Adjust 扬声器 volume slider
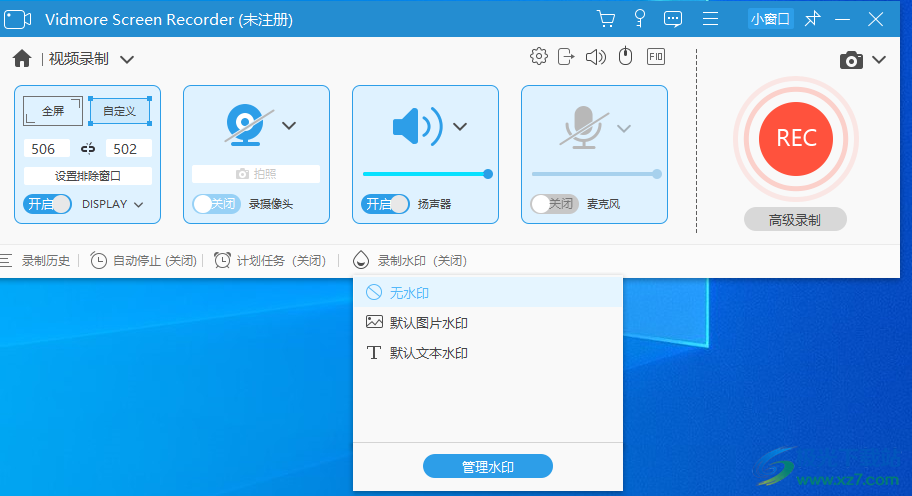Image resolution: width=912 pixels, height=496 pixels. click(428, 174)
